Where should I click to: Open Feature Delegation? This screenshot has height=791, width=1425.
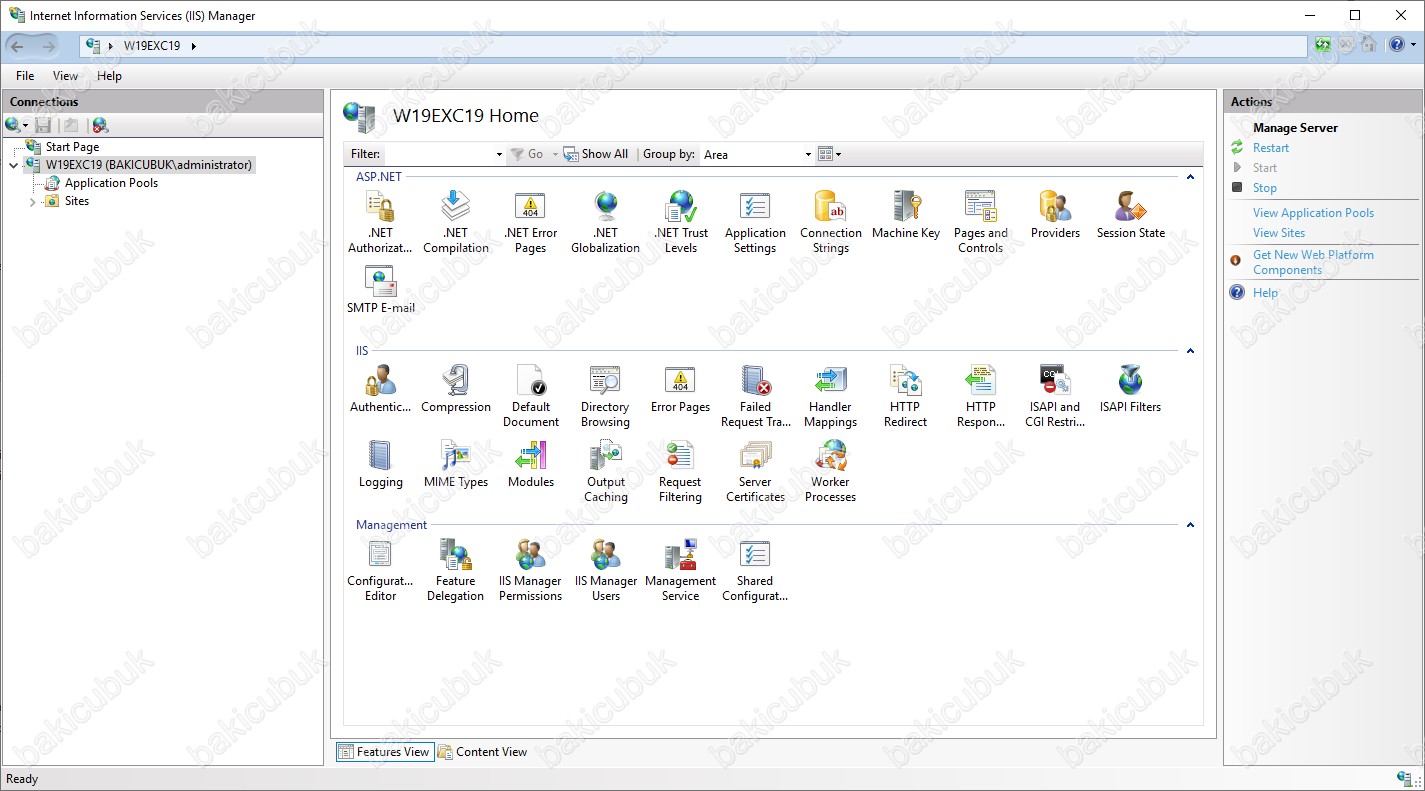[x=456, y=570]
